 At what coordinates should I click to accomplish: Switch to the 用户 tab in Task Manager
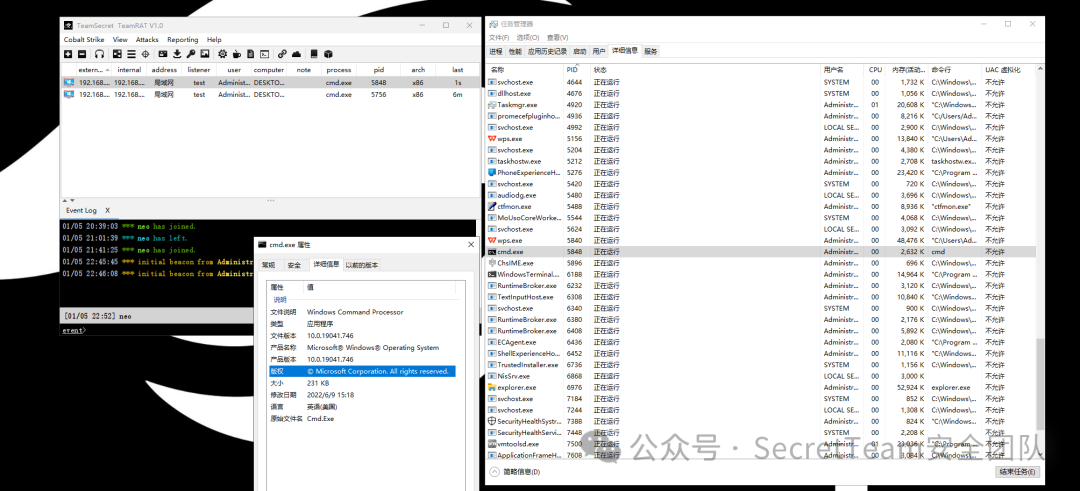tap(599, 51)
